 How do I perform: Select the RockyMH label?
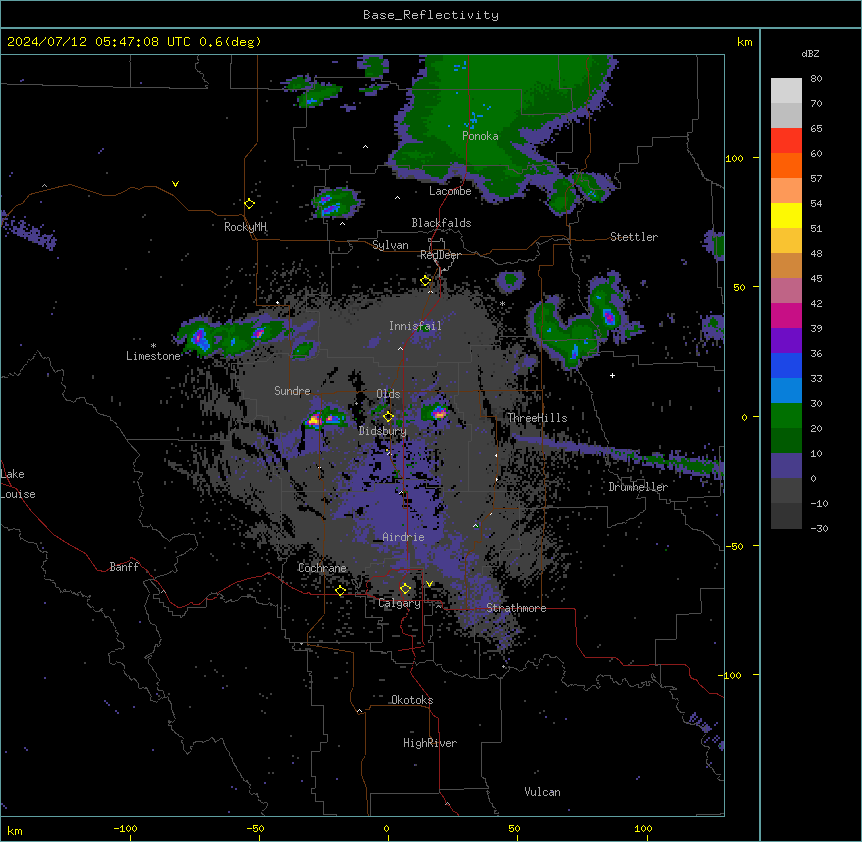pyautogui.click(x=245, y=226)
